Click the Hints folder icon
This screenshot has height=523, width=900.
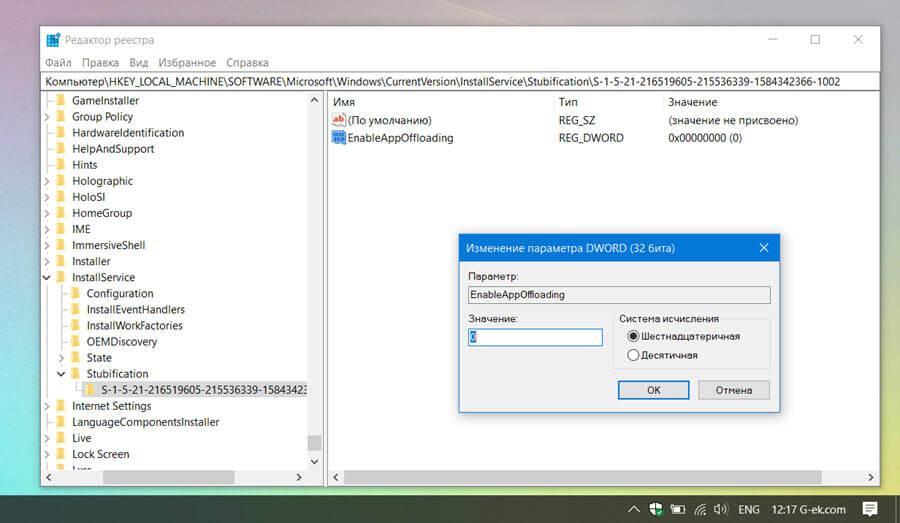click(61, 165)
